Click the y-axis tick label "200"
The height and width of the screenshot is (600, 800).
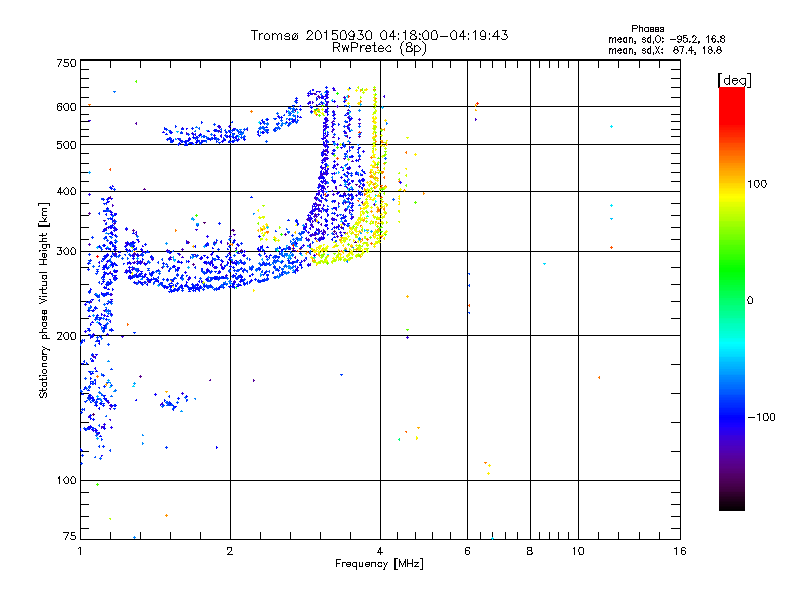tap(66, 336)
